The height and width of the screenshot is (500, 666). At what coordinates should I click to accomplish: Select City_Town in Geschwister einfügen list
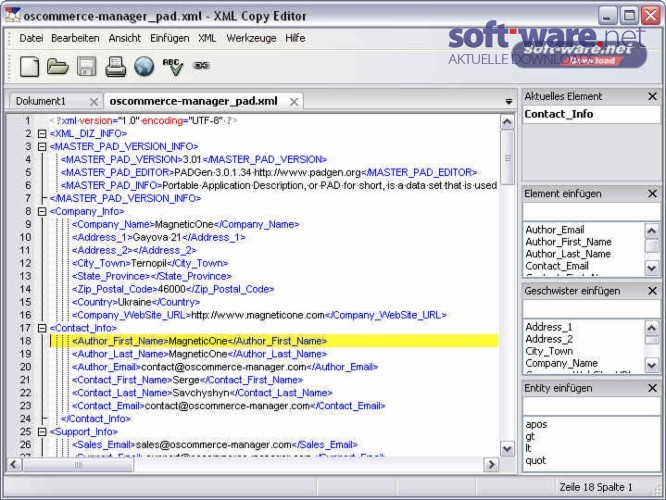(x=549, y=351)
